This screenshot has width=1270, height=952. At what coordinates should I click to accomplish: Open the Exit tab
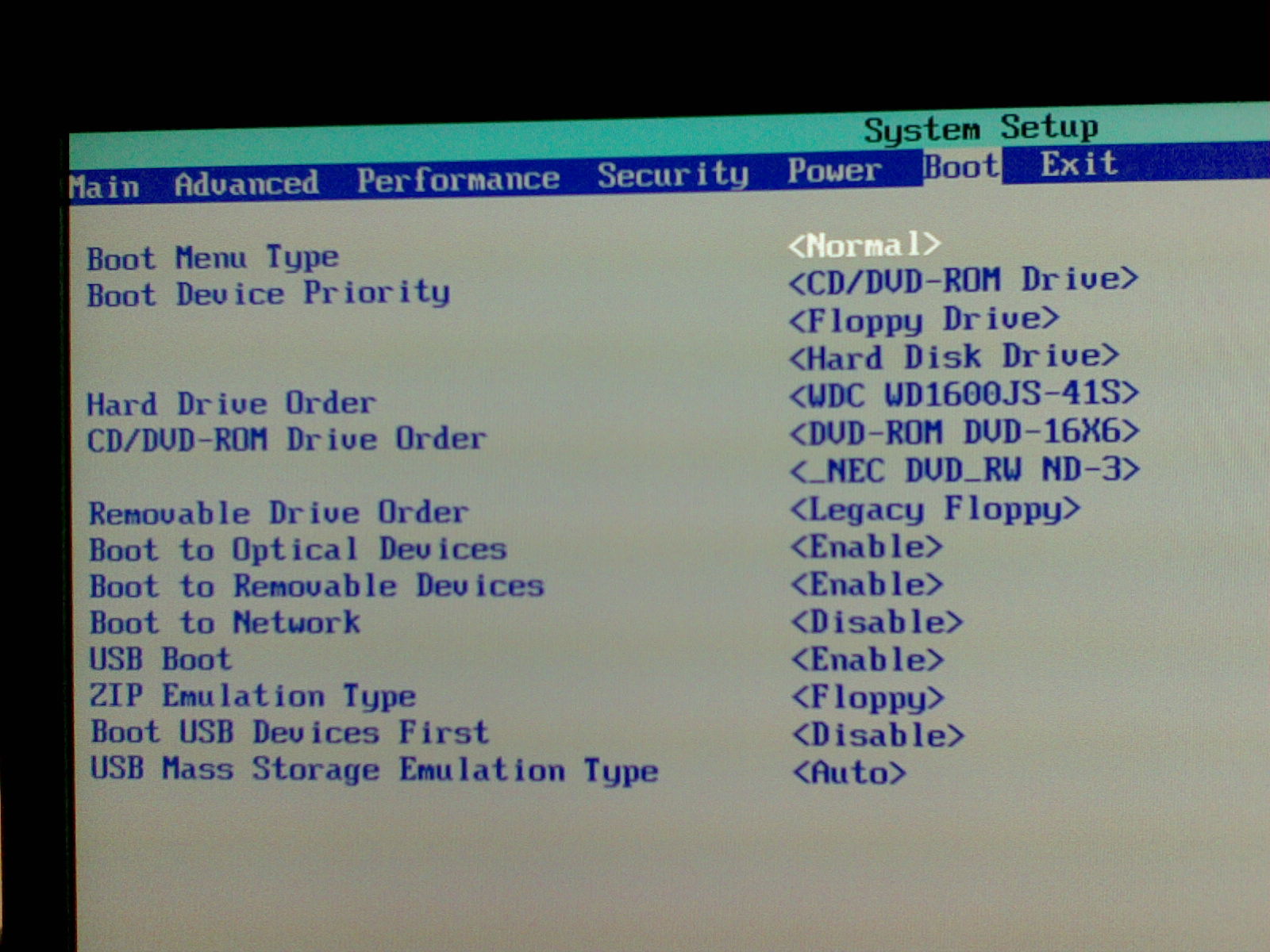pyautogui.click(x=1079, y=164)
